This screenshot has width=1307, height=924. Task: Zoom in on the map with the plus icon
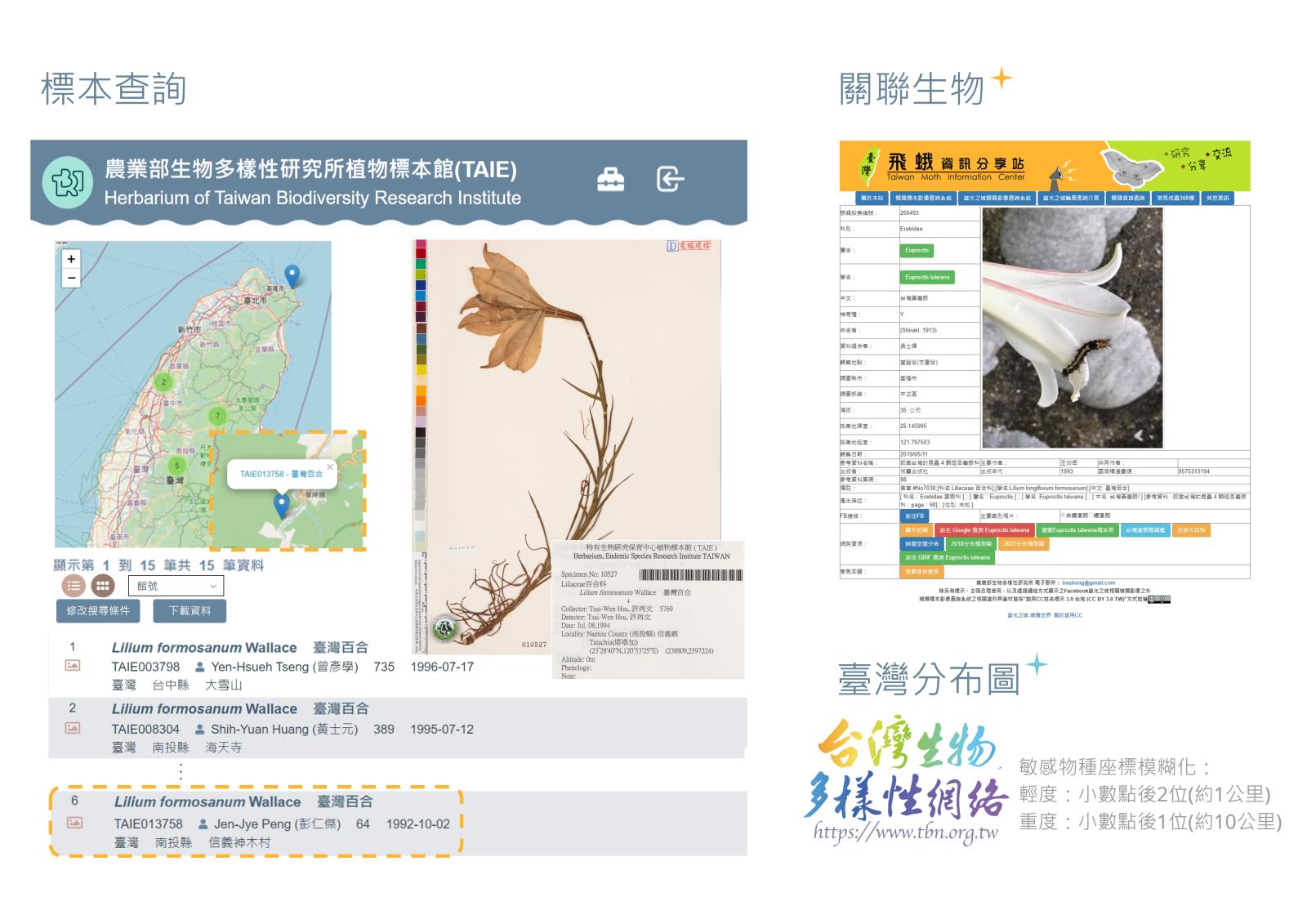pyautogui.click(x=72, y=259)
